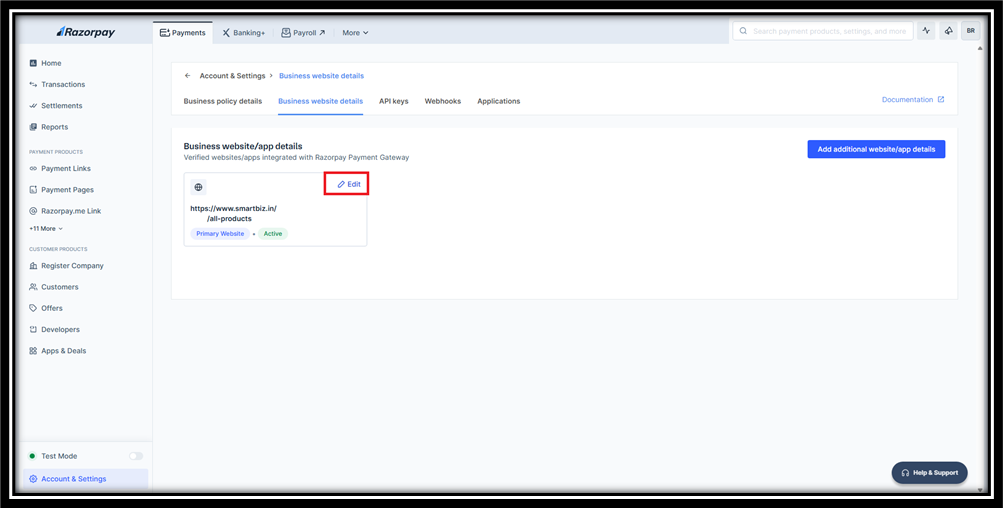Screen dimensions: 1003x508
Task: Open the Banking+ product tab
Action: click(243, 33)
